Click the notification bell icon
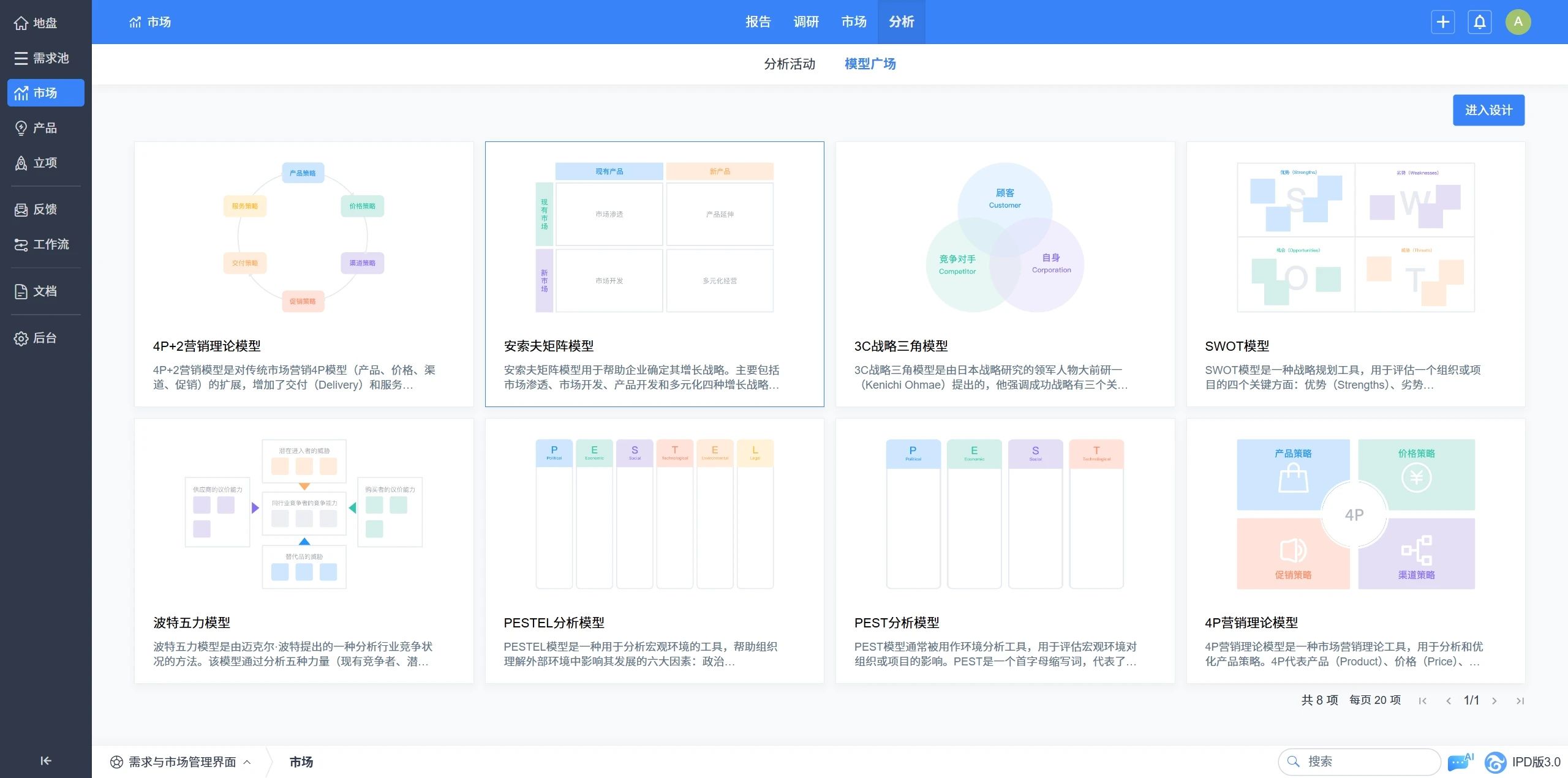 click(x=1479, y=22)
